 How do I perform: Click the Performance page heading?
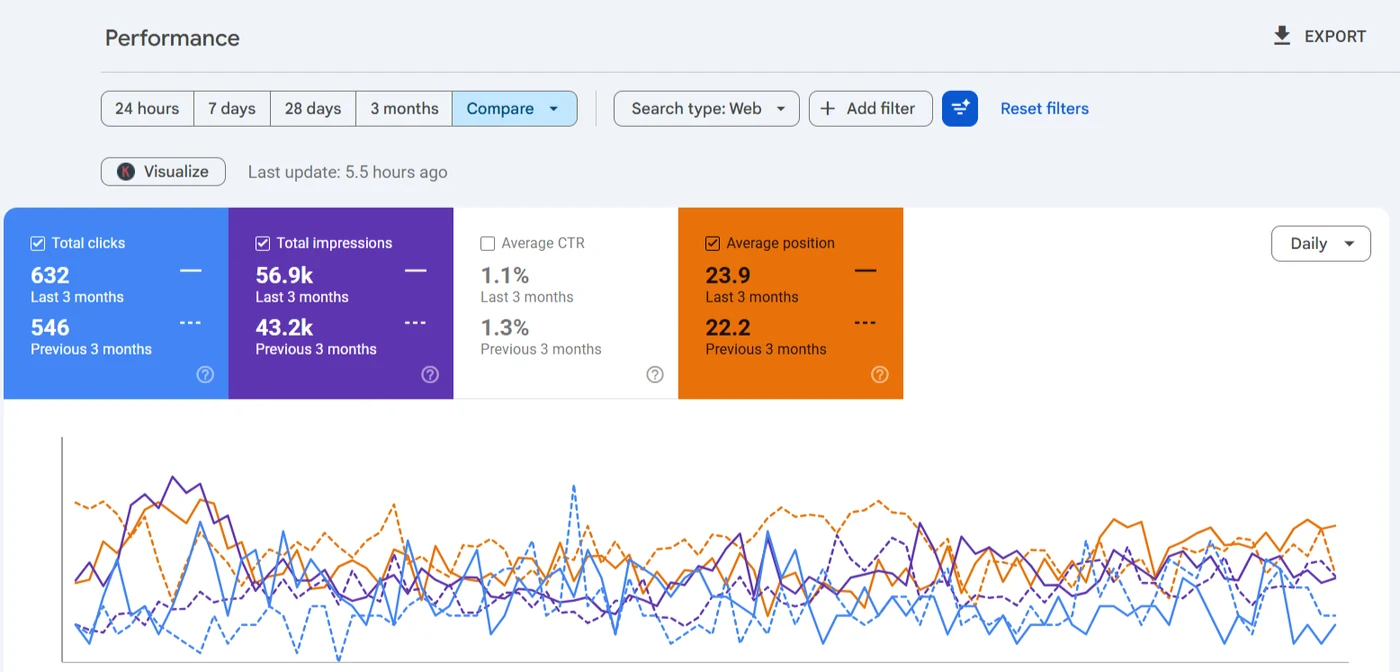pyautogui.click(x=172, y=38)
